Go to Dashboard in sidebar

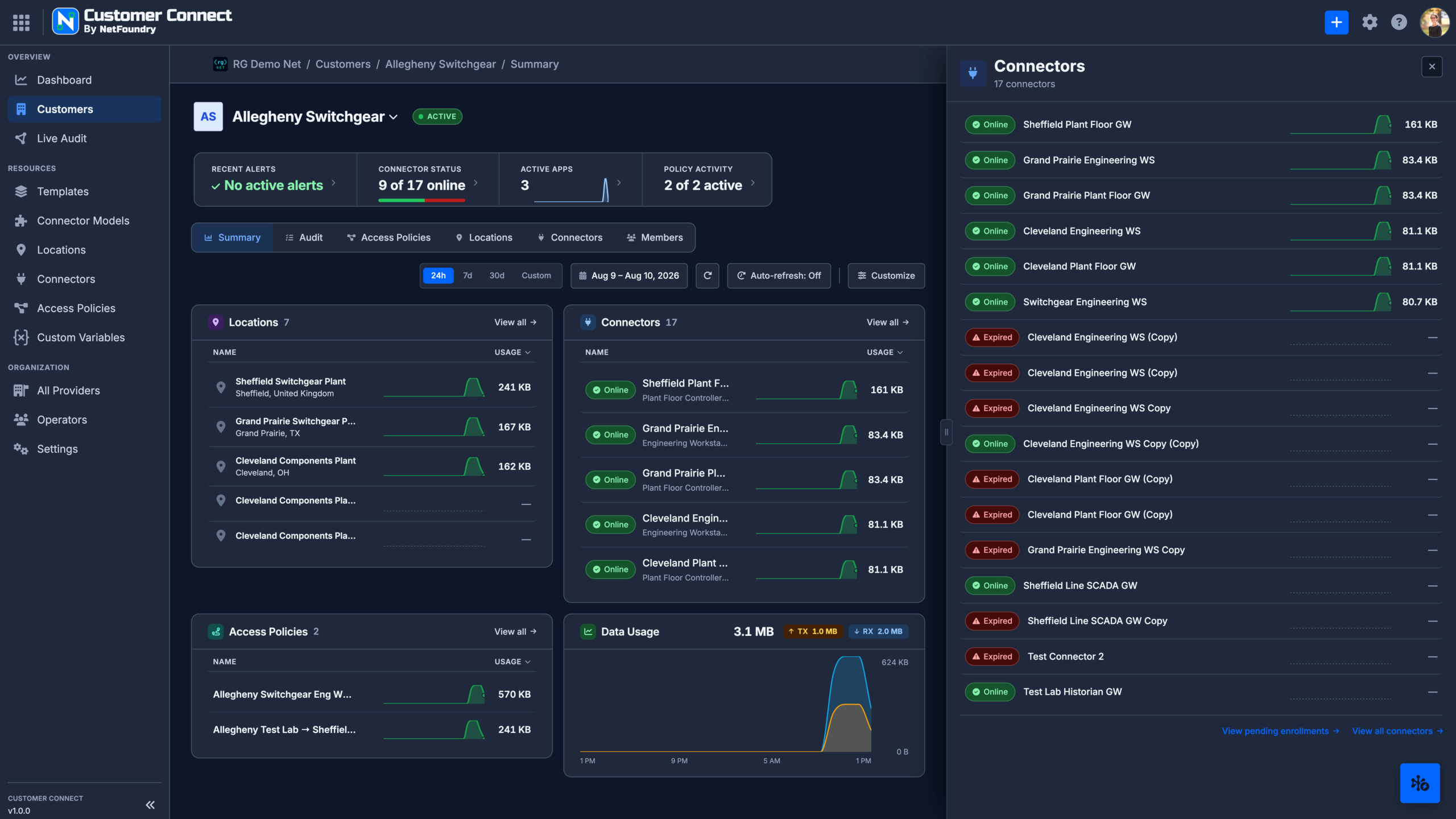coord(85,80)
